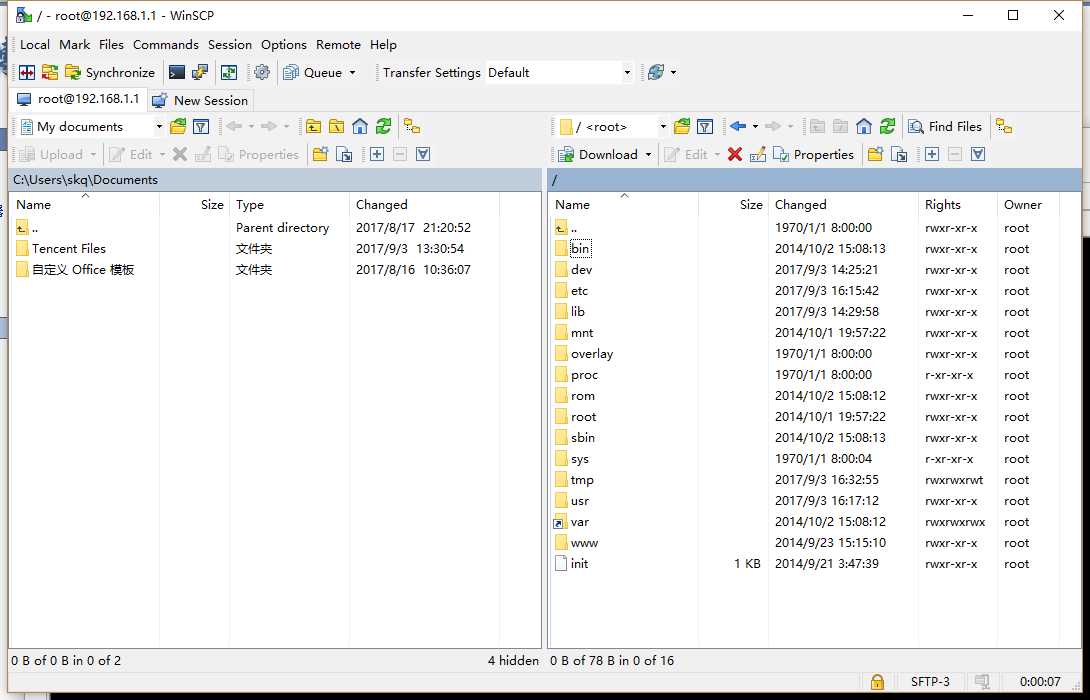1090x700 pixels.
Task: Open Preferences gear icon
Action: pos(262,72)
